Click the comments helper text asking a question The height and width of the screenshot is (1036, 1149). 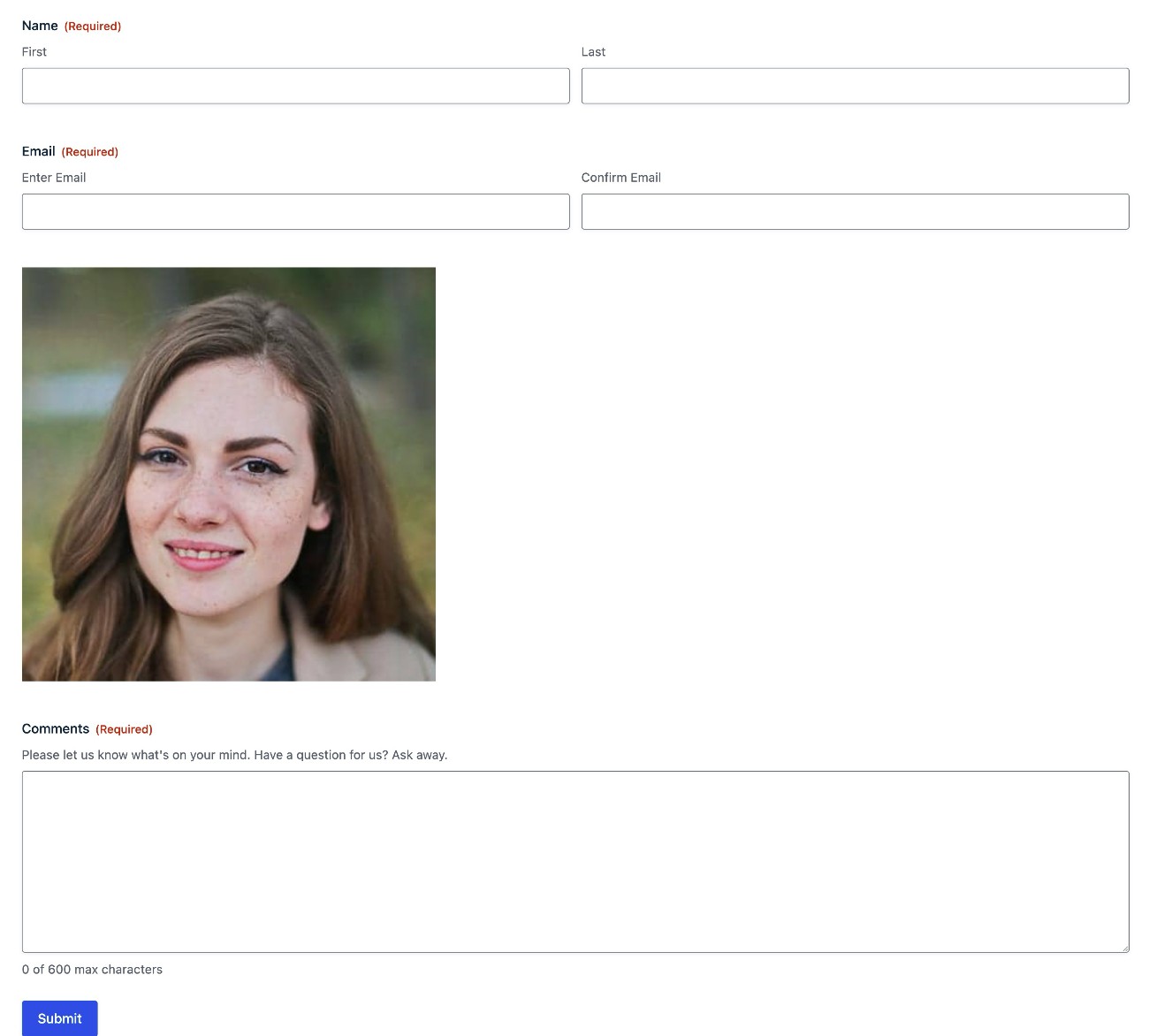click(x=234, y=754)
